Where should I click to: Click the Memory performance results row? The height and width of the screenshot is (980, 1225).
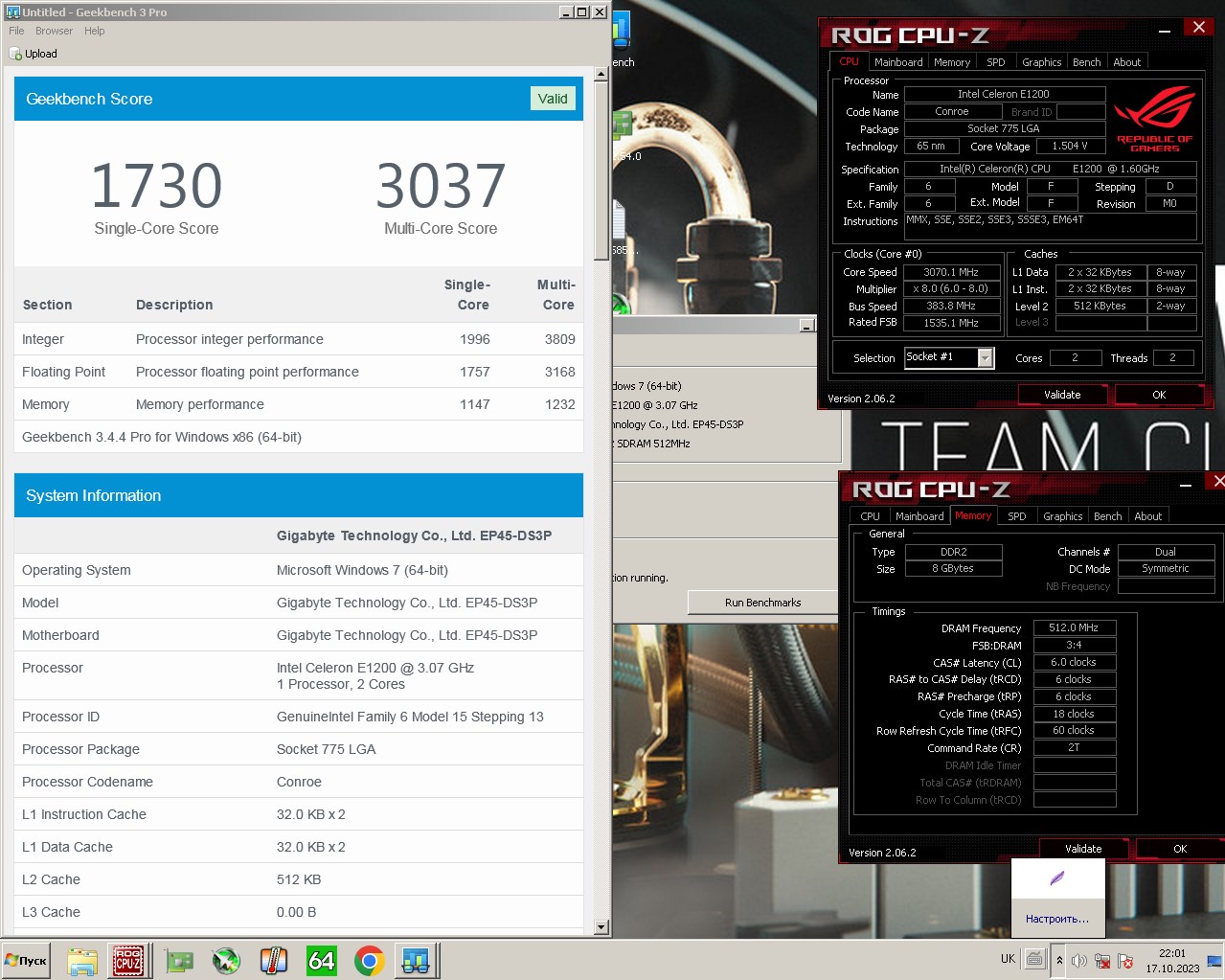[299, 404]
